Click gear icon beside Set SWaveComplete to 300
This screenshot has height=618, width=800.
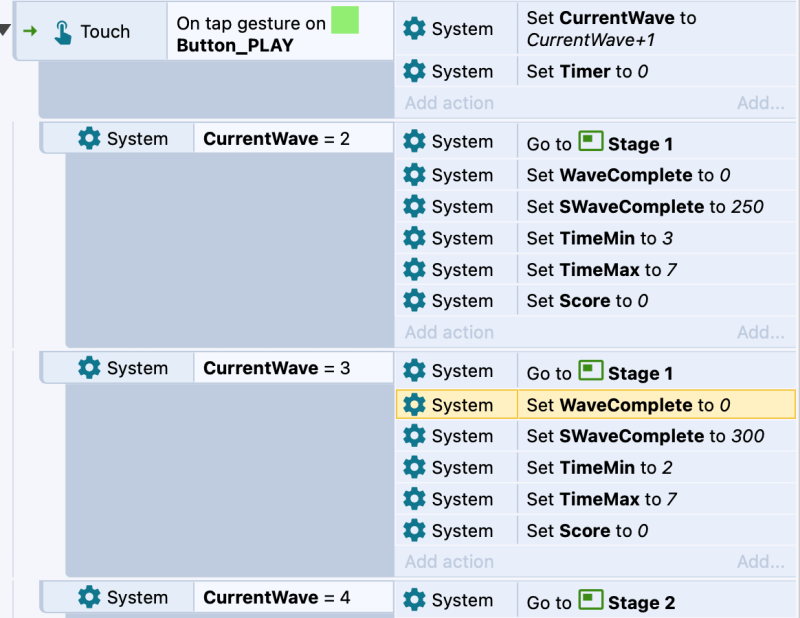pos(414,436)
